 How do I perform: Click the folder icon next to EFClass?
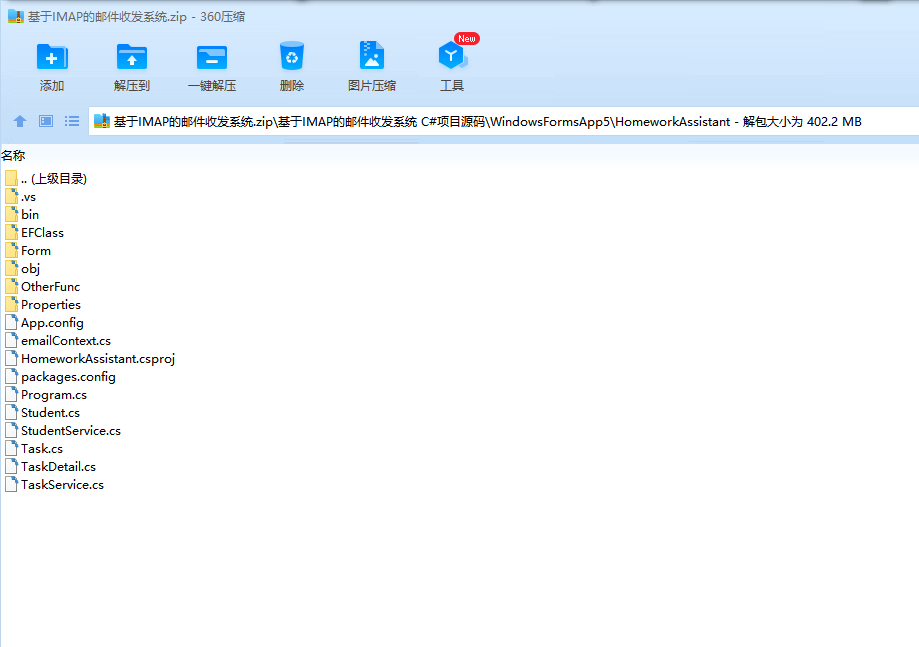[x=11, y=233]
